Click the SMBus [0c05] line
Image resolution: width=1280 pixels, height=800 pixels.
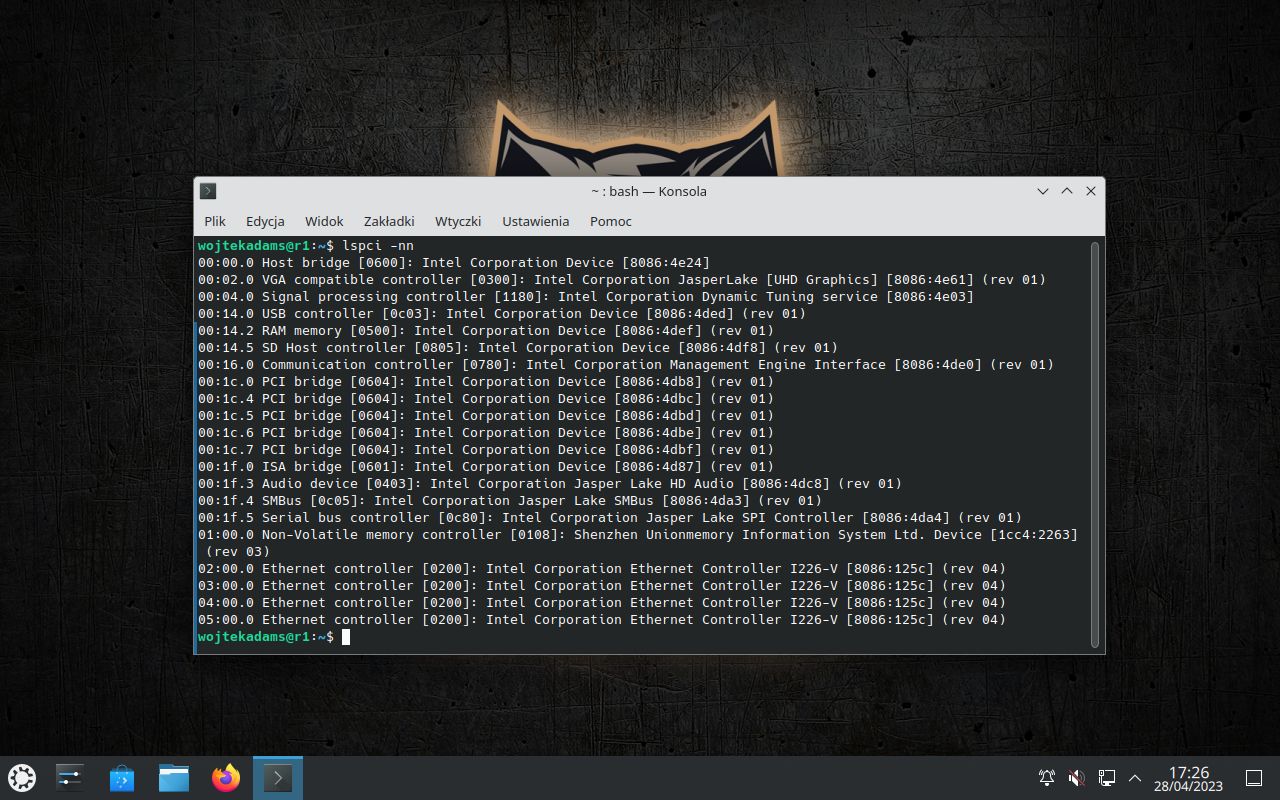510,500
